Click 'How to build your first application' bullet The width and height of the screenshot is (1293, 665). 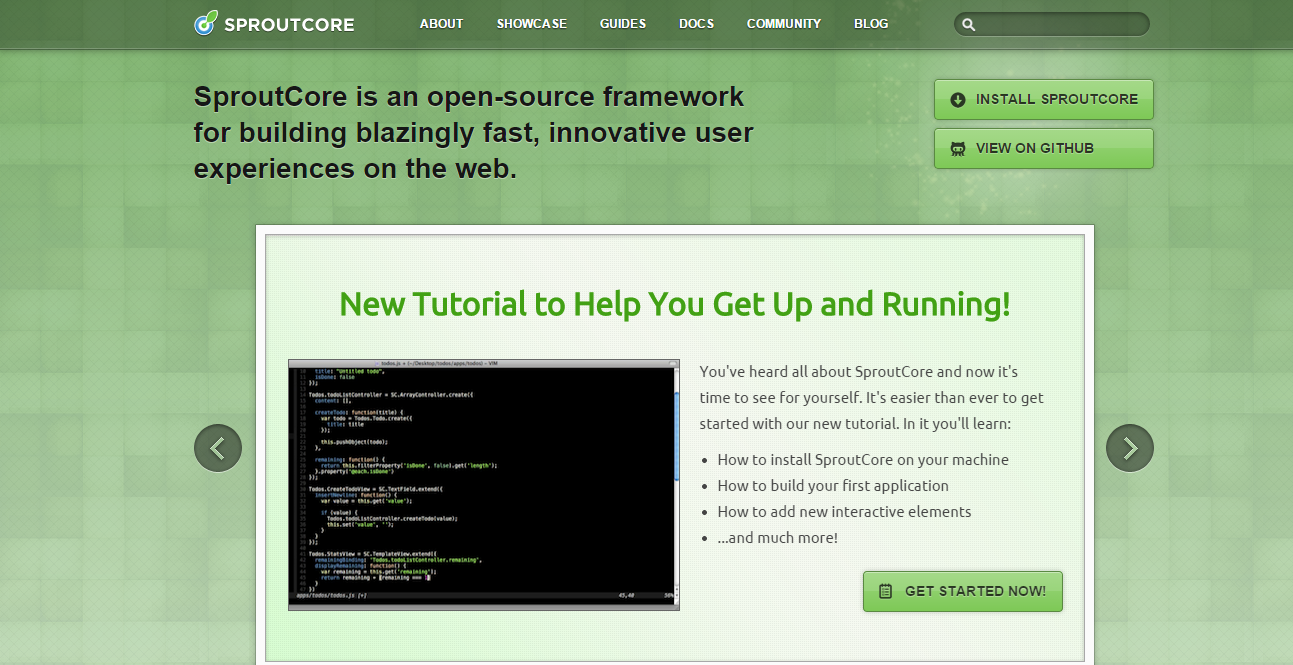click(833, 486)
